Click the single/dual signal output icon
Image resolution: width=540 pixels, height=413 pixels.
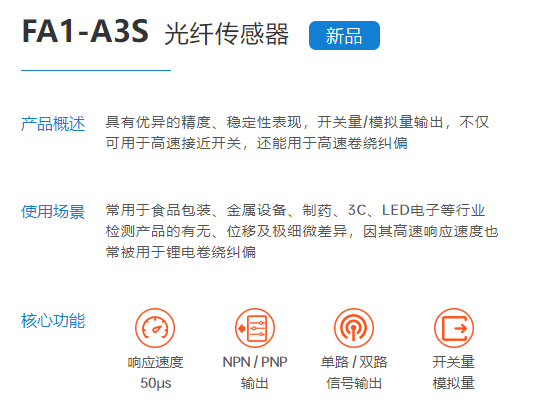pos(354,328)
